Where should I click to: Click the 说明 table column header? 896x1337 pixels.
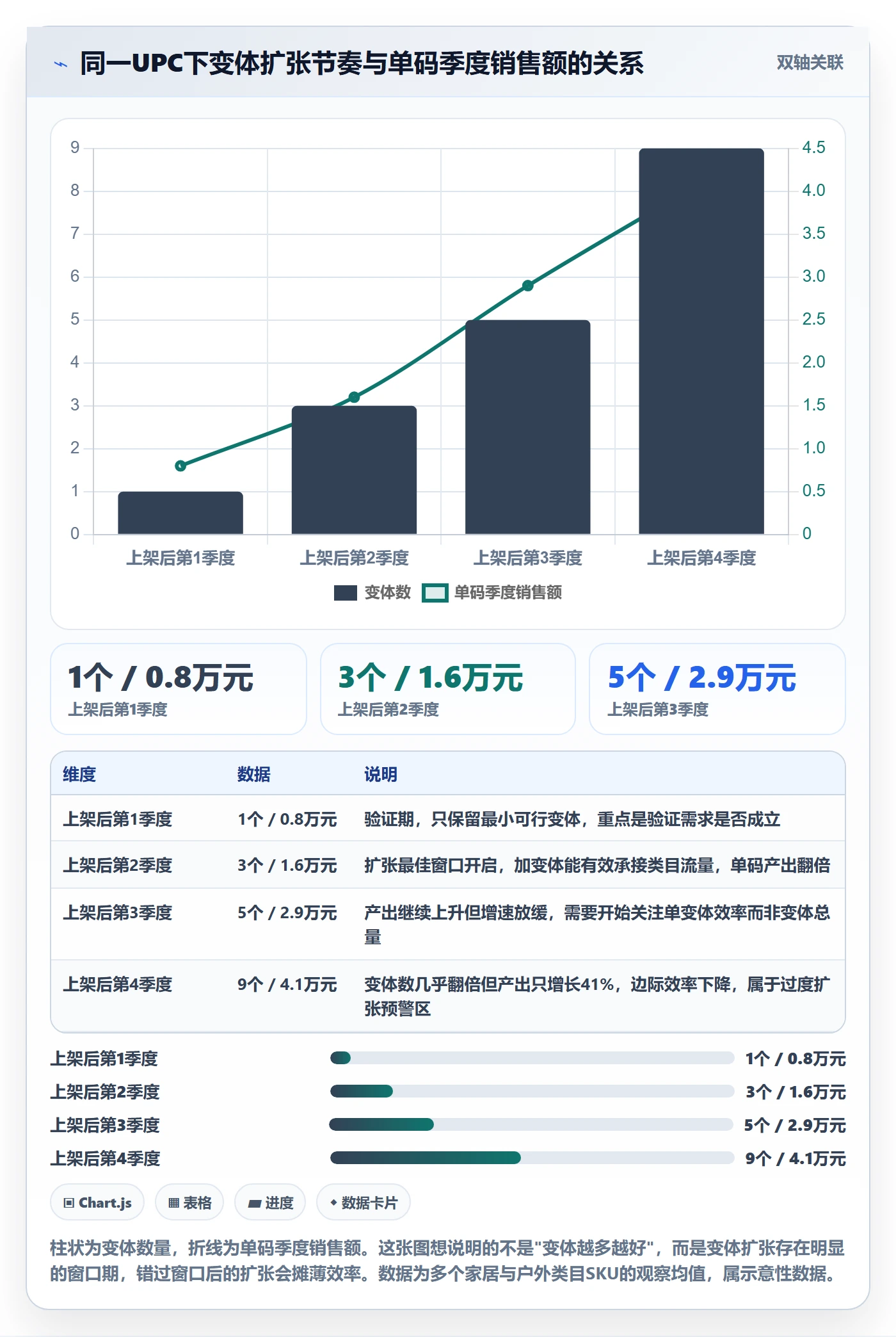pos(381,774)
